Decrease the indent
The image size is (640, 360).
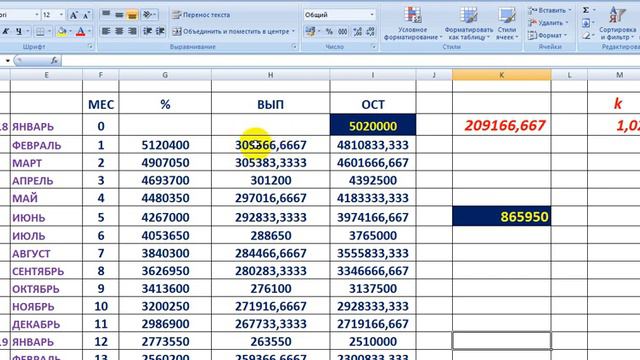pyautogui.click(x=148, y=31)
